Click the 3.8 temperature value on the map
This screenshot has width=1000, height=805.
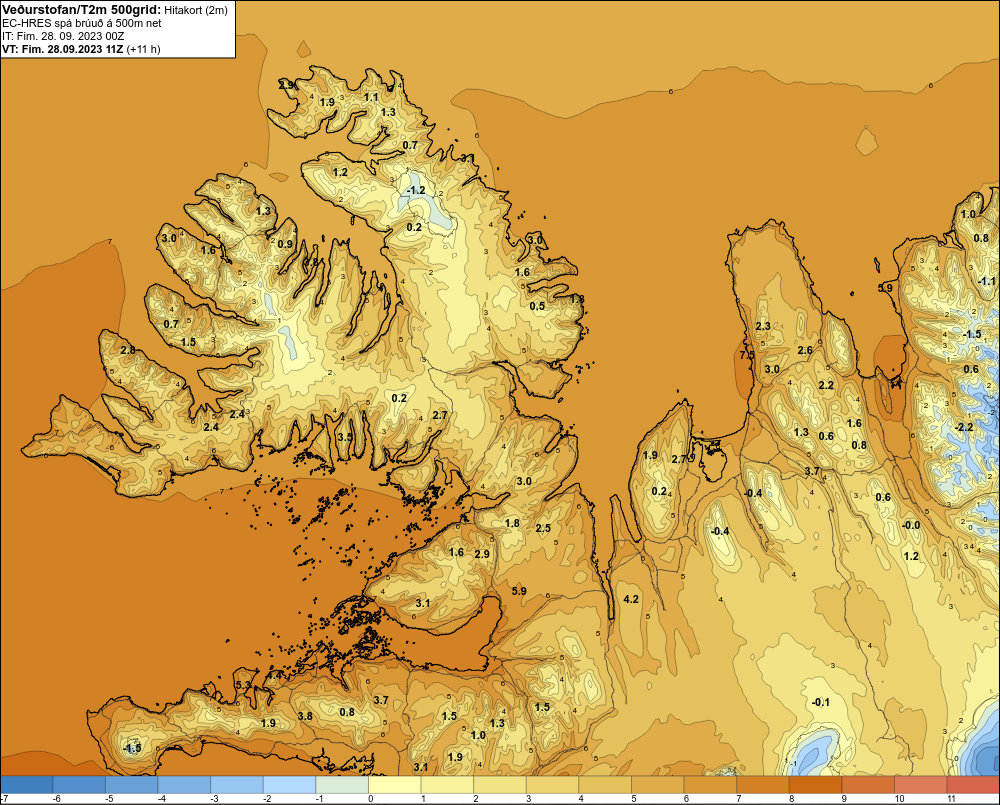click(x=305, y=716)
